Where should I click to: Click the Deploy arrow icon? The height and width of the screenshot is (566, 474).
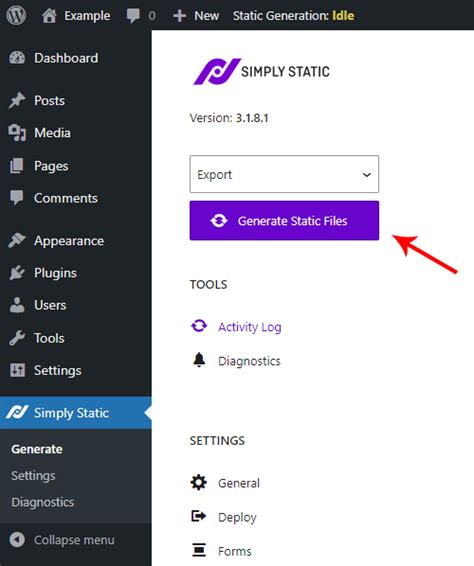coord(199,516)
